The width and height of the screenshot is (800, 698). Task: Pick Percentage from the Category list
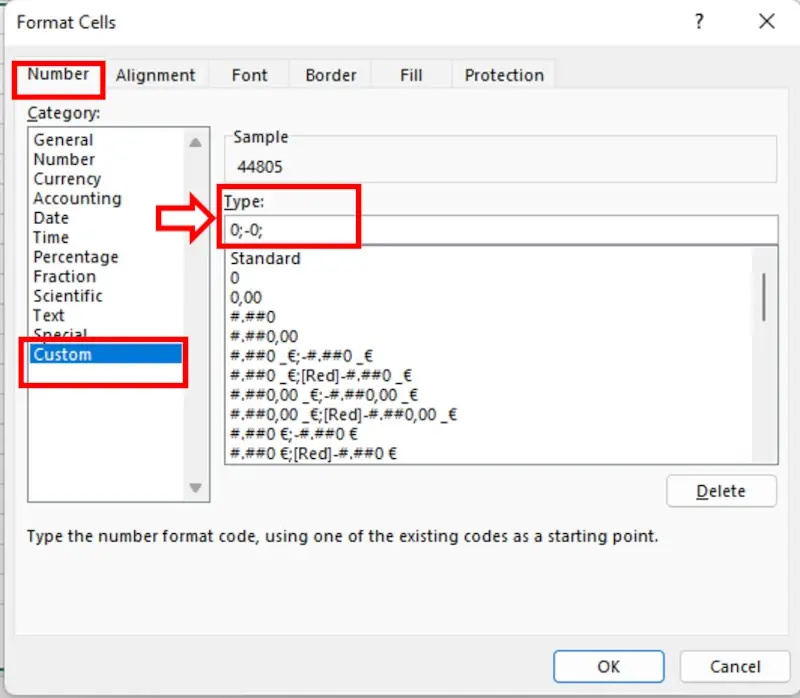click(x=75, y=257)
